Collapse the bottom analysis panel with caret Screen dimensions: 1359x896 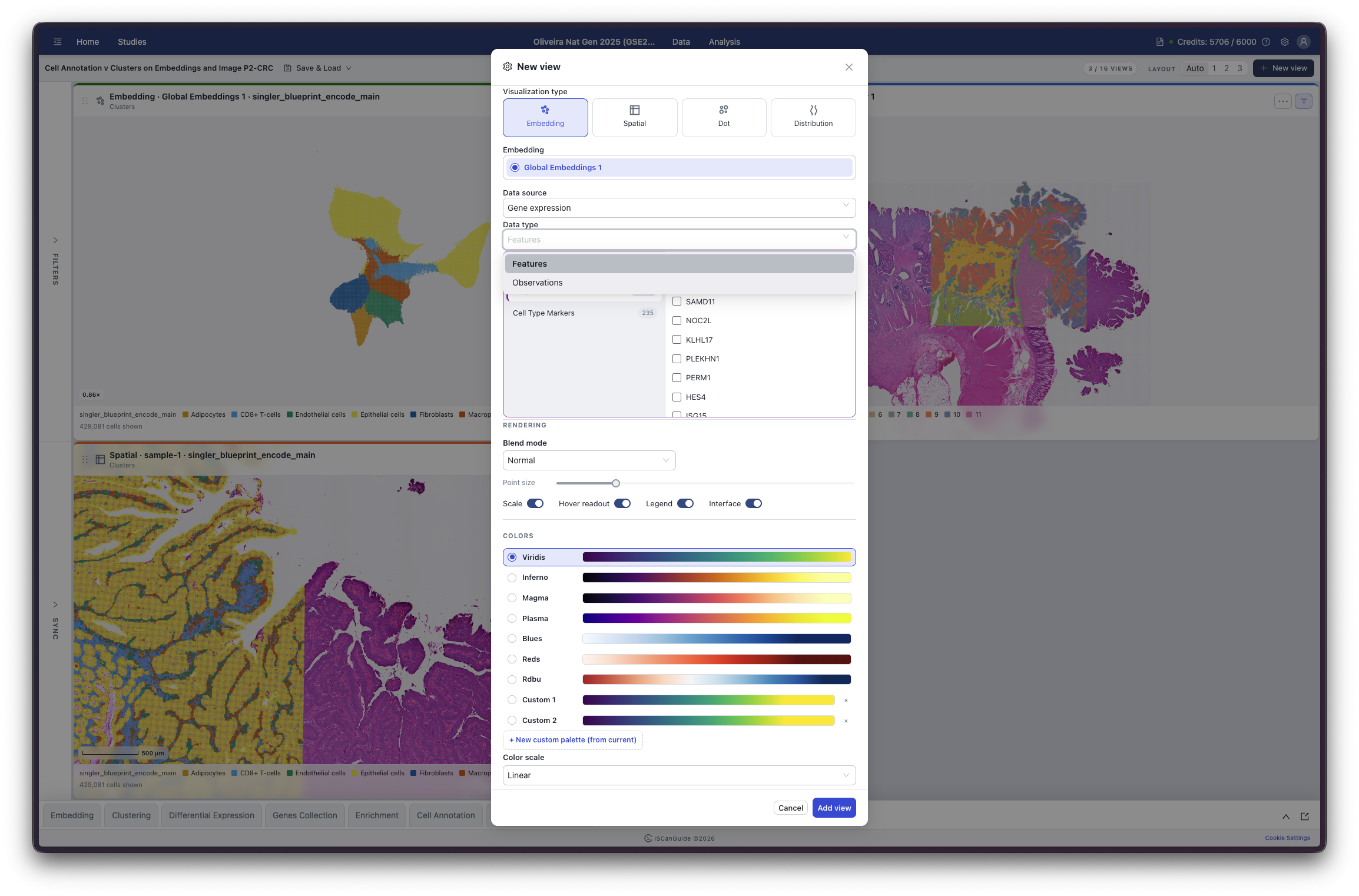(1285, 816)
